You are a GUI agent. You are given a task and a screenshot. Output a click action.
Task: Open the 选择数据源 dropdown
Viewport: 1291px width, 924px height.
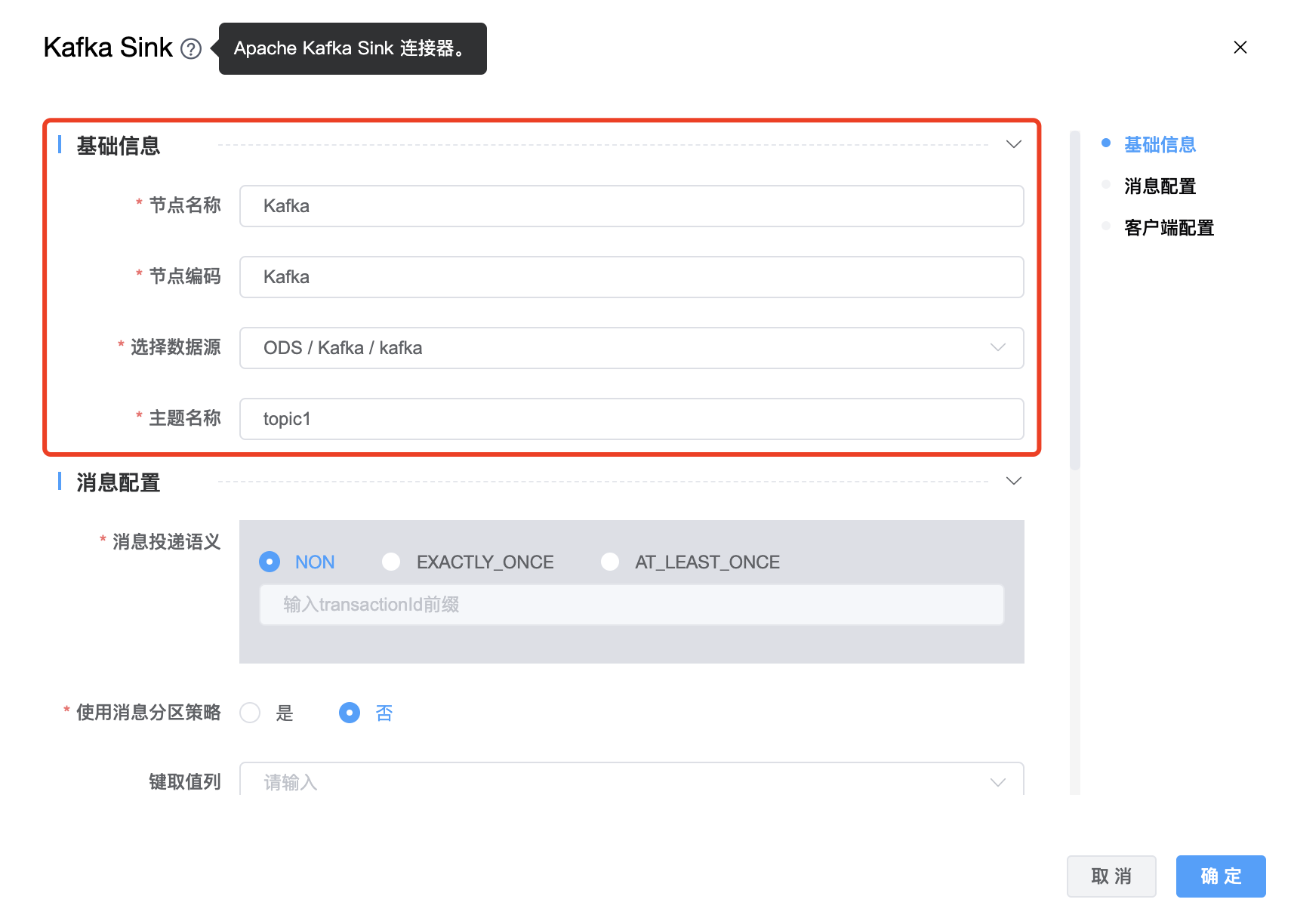pyautogui.click(x=631, y=348)
